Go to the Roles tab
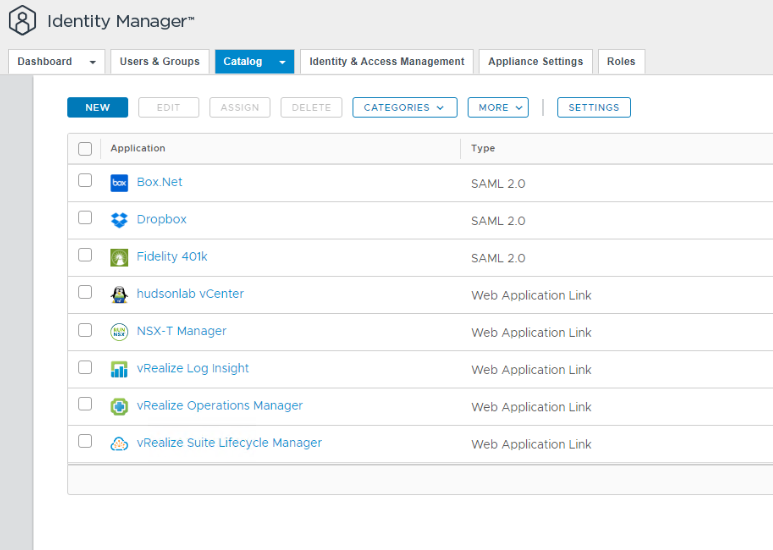Viewport: 773px width, 550px height. tap(621, 62)
